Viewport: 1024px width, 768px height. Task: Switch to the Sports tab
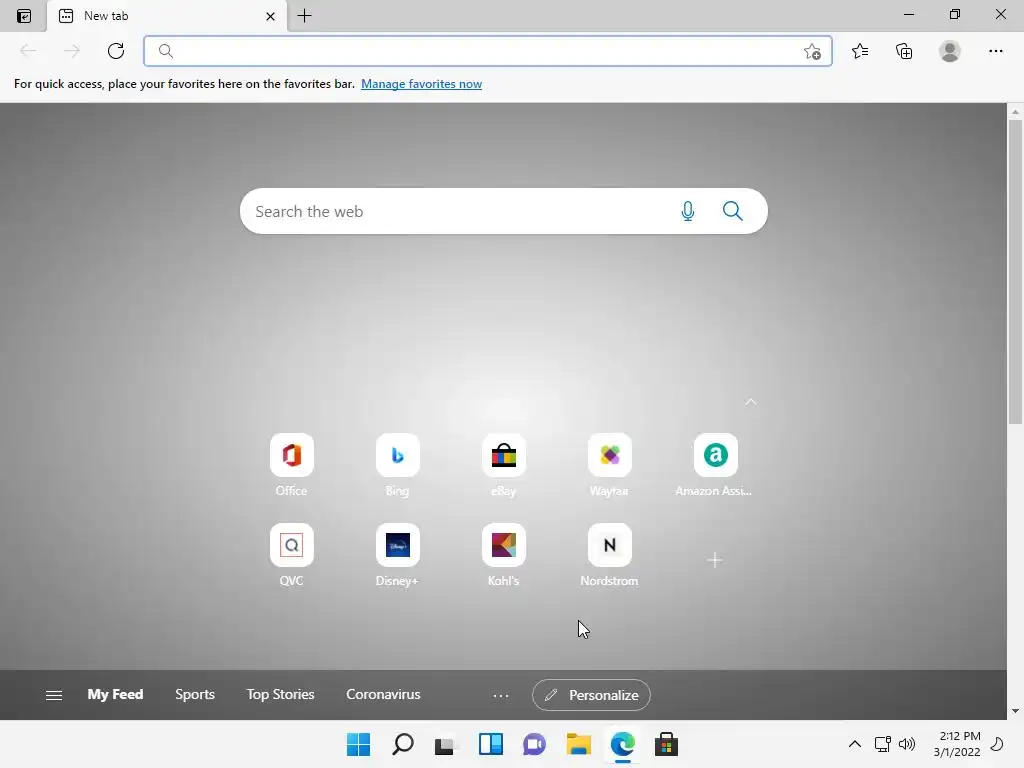click(195, 694)
